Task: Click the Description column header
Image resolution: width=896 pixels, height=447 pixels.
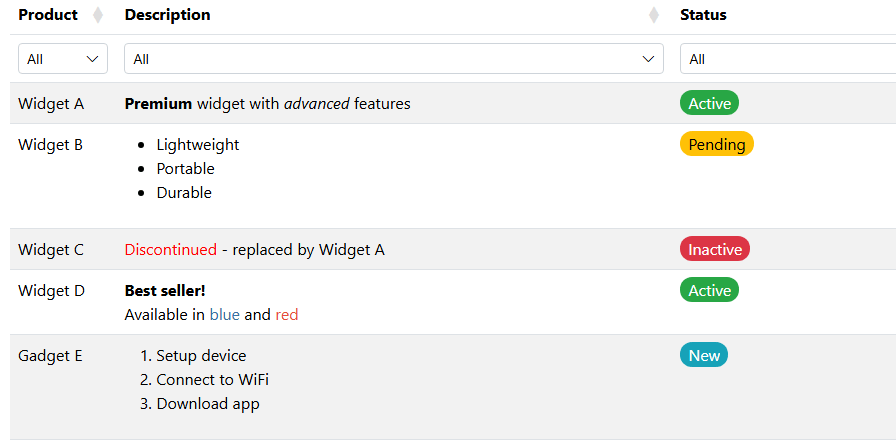Action: coord(167,15)
